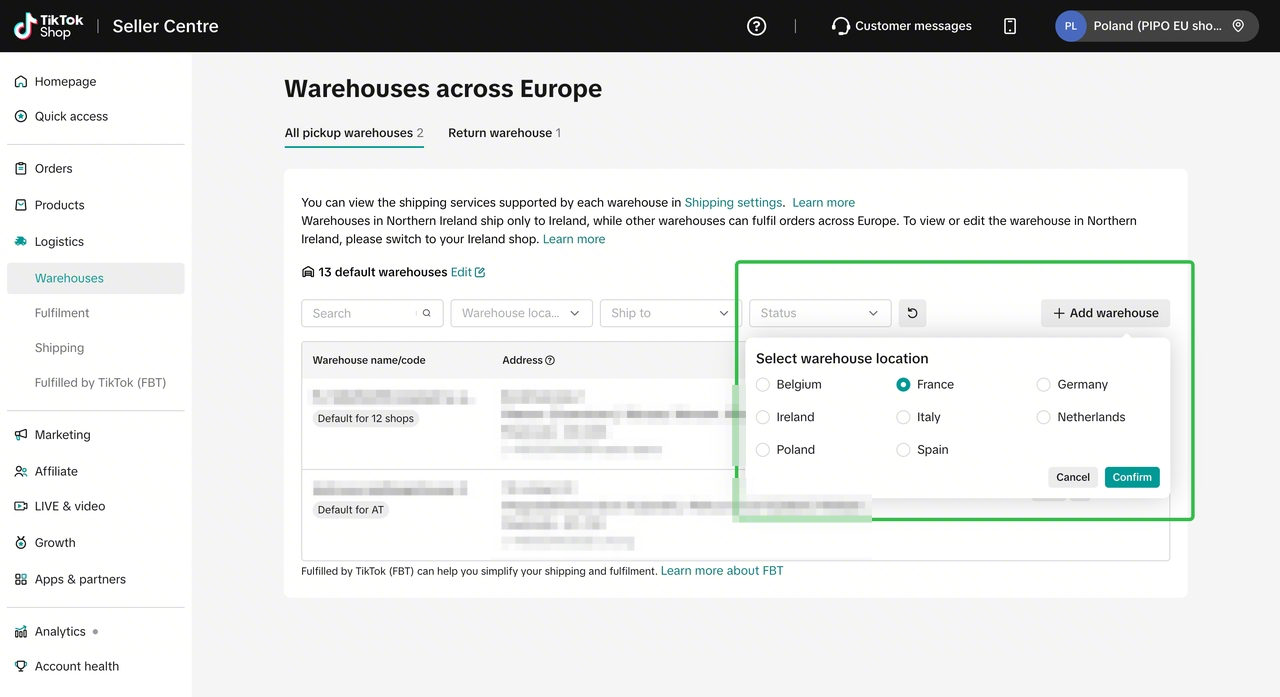Open Customer messages headset icon

(841, 26)
